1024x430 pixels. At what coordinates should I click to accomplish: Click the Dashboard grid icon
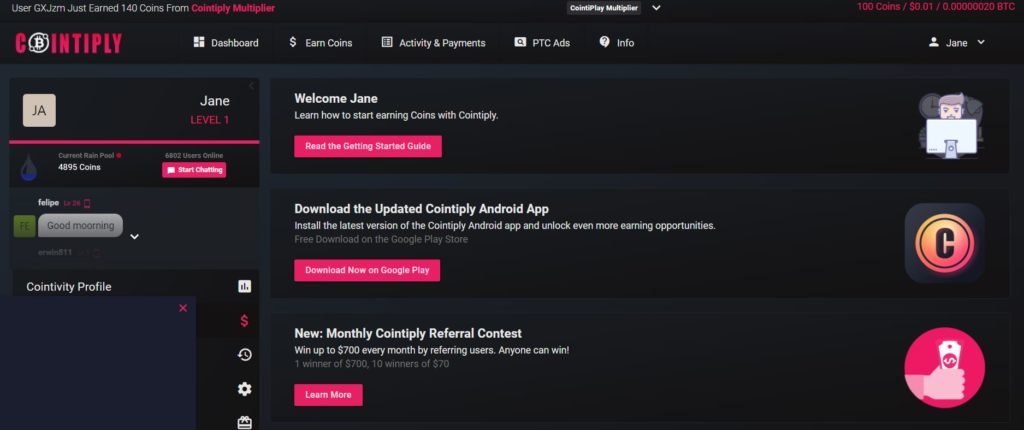tap(199, 42)
